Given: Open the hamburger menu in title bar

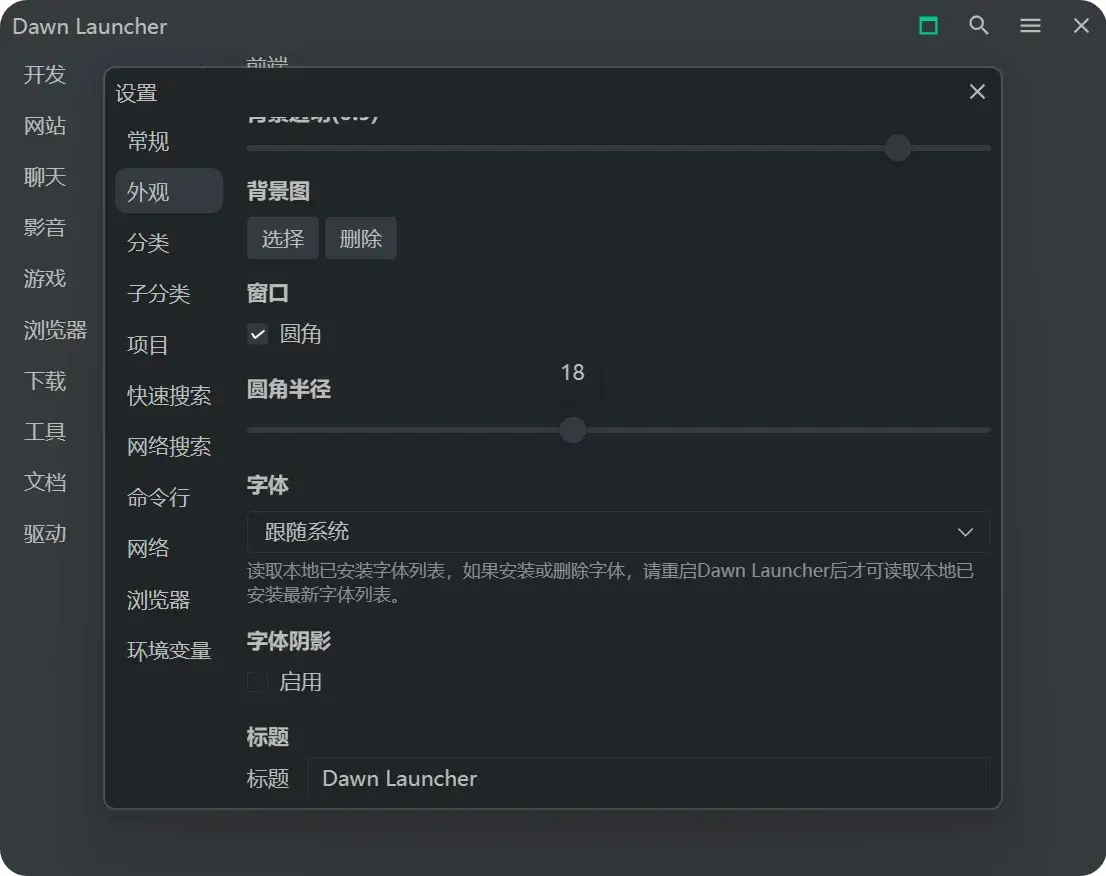Looking at the screenshot, I should 1030,26.
